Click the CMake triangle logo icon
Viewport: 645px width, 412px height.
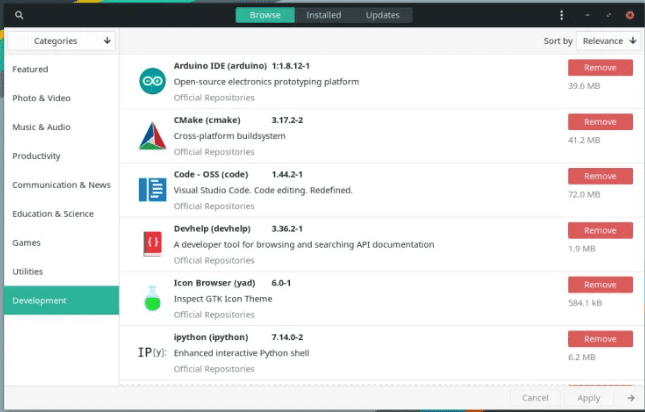153,136
